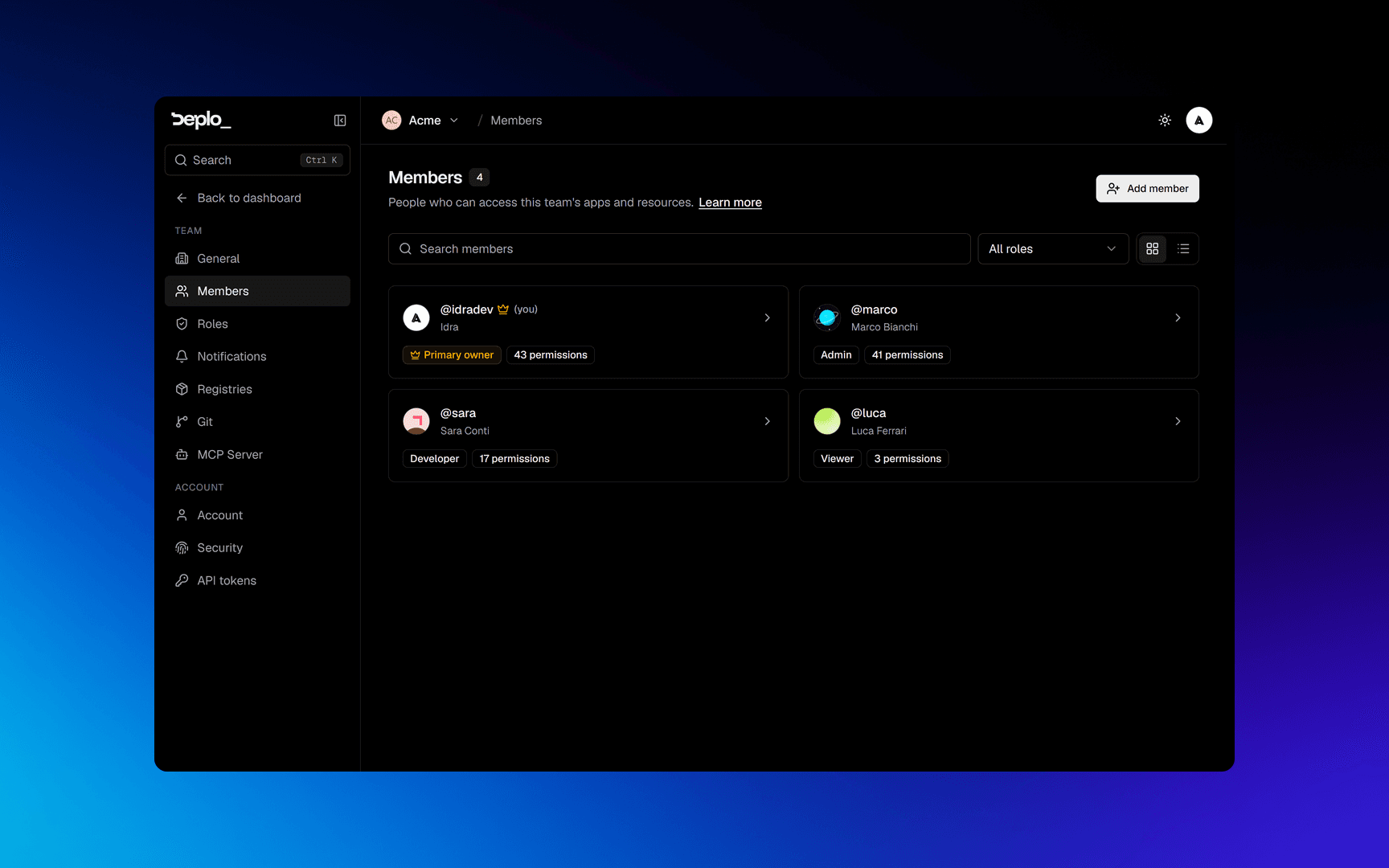Viewport: 1389px width, 868px height.
Task: Focus the Search members field
Action: pos(679,249)
